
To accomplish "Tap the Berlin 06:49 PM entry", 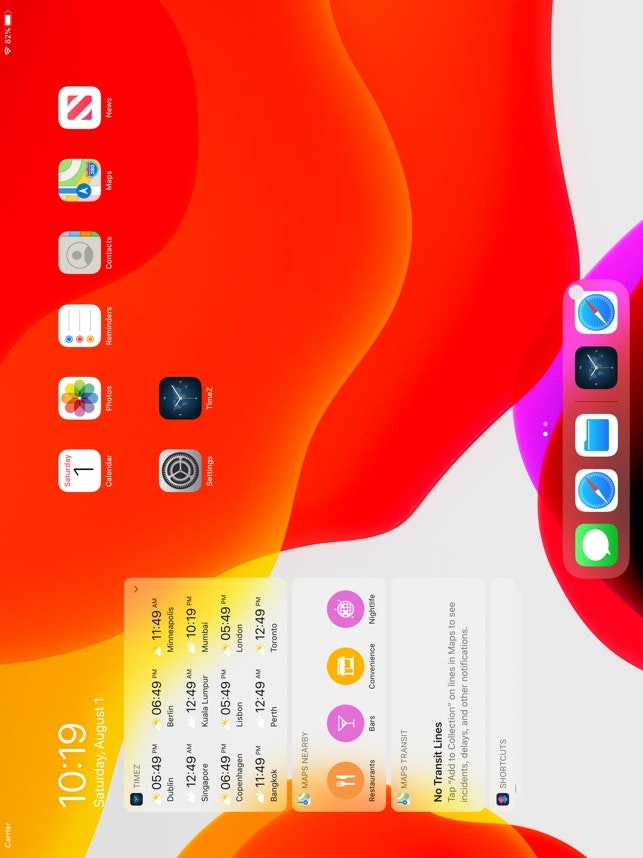I will point(163,697).
